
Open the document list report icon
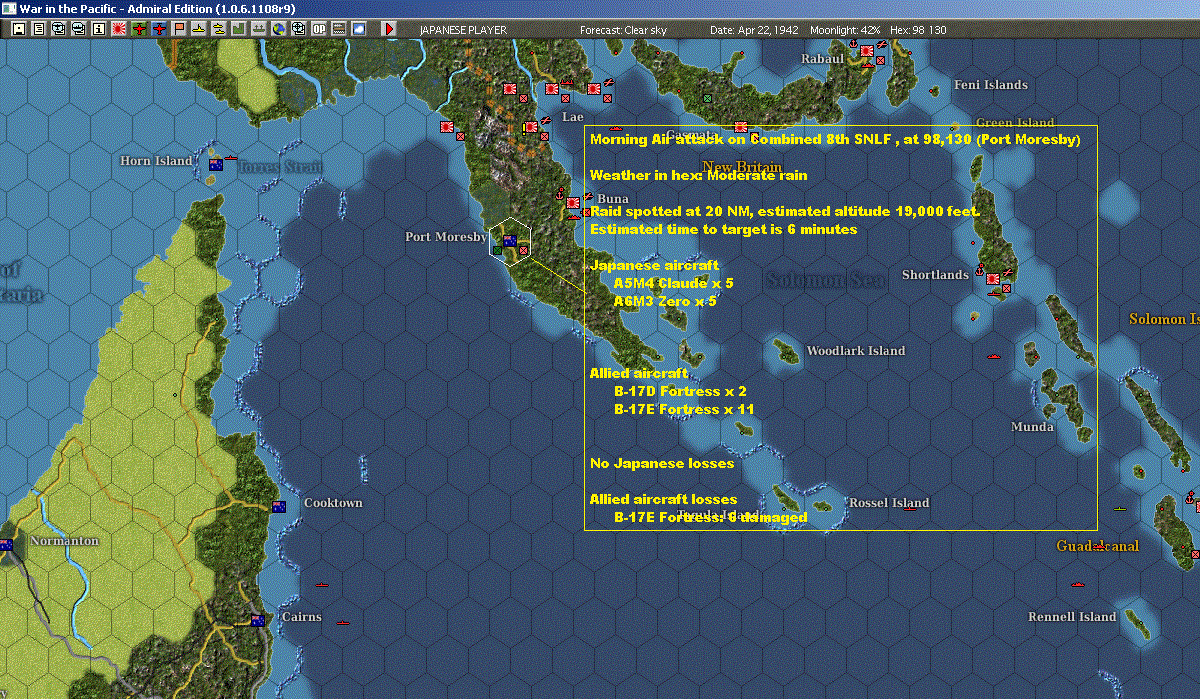(39, 29)
